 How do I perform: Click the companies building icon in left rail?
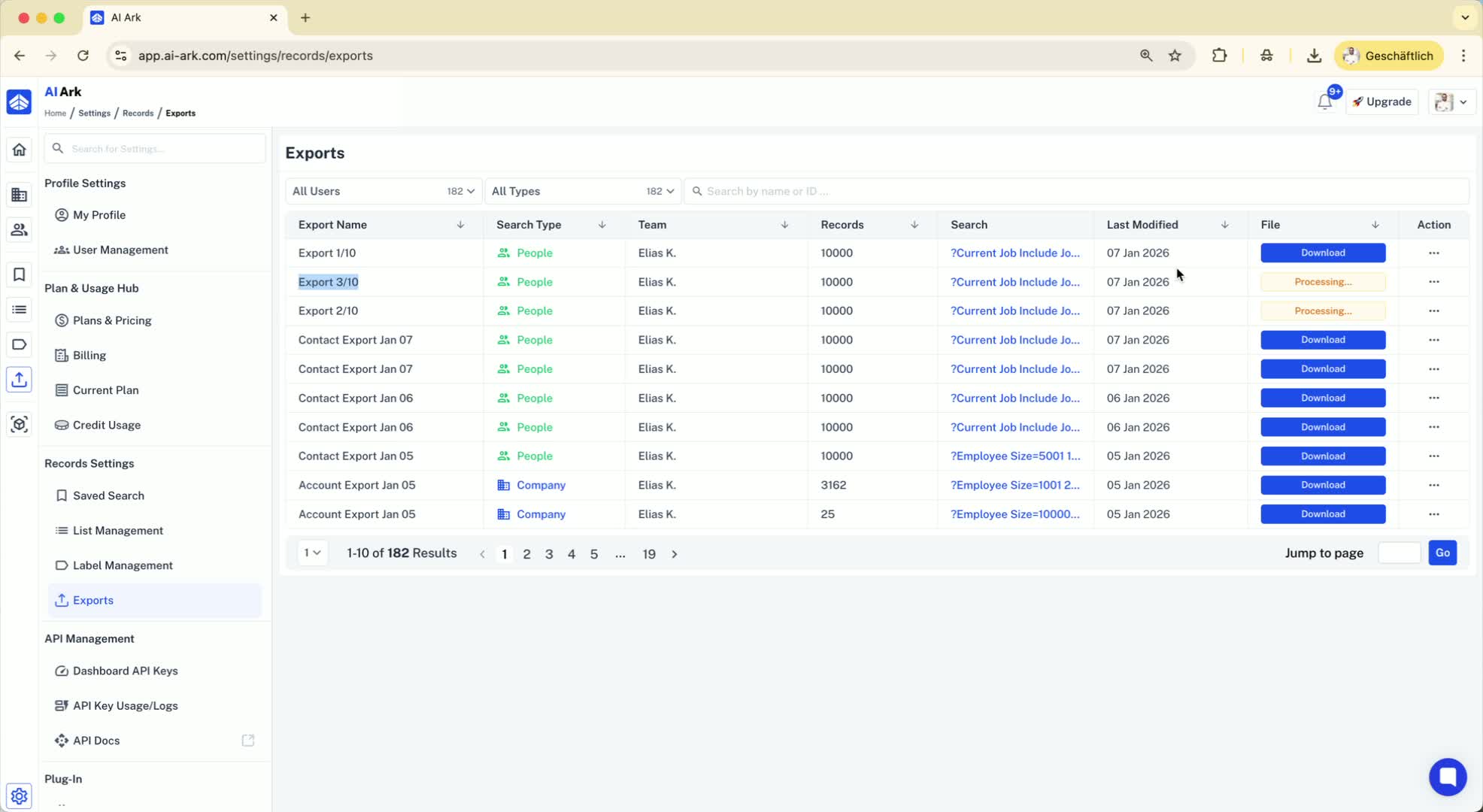tap(19, 195)
